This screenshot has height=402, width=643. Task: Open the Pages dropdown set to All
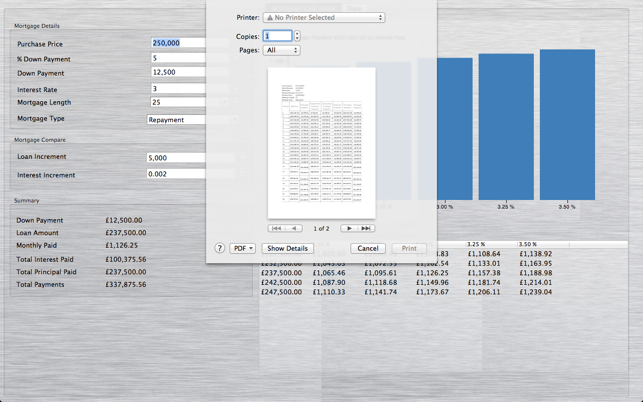pos(281,50)
